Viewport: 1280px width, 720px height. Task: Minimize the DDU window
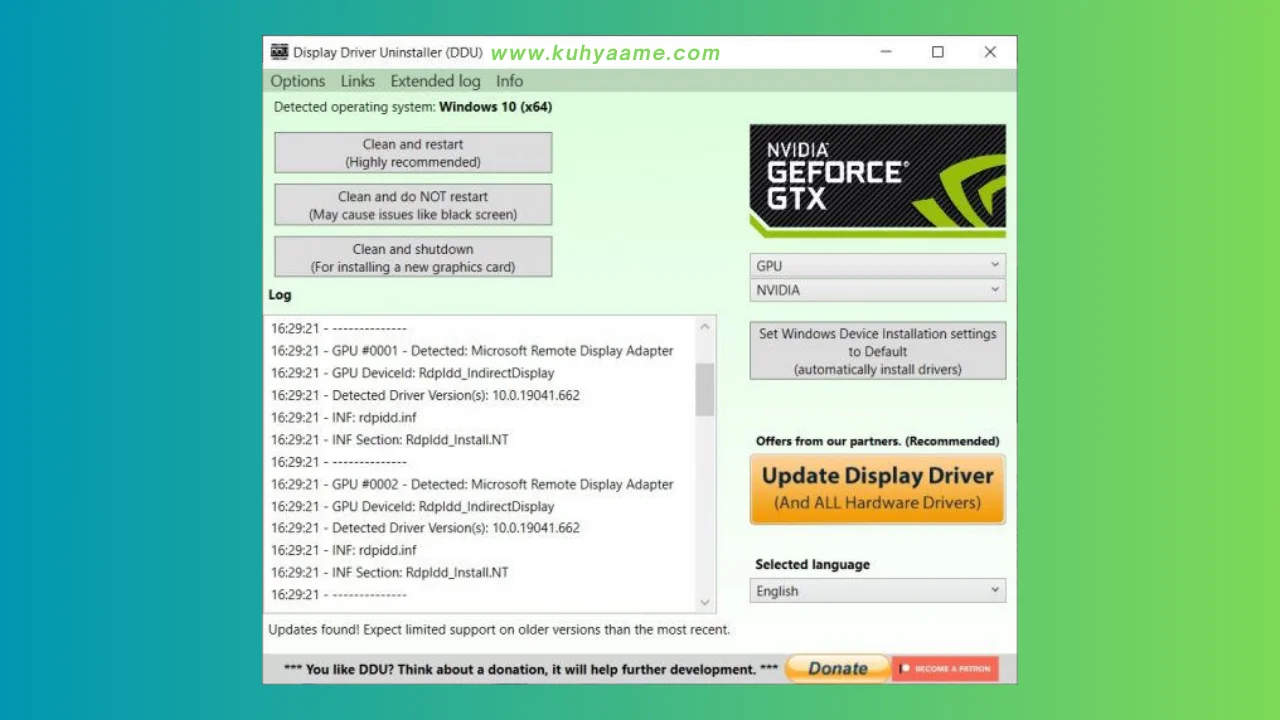tap(886, 52)
